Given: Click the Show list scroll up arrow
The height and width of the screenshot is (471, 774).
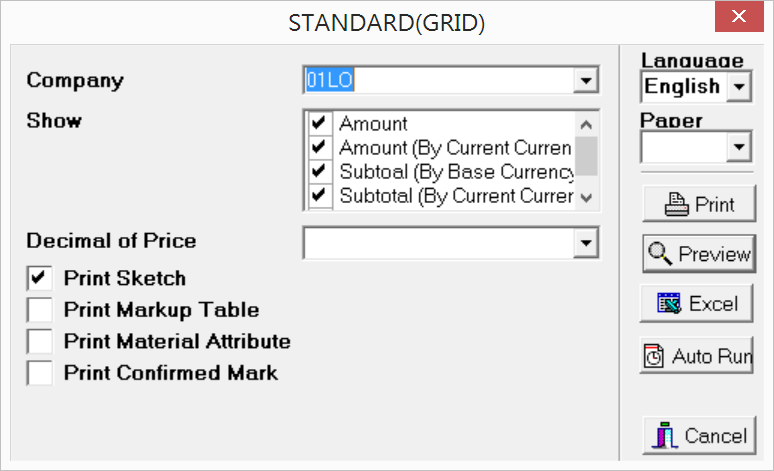Looking at the screenshot, I should click(x=586, y=124).
